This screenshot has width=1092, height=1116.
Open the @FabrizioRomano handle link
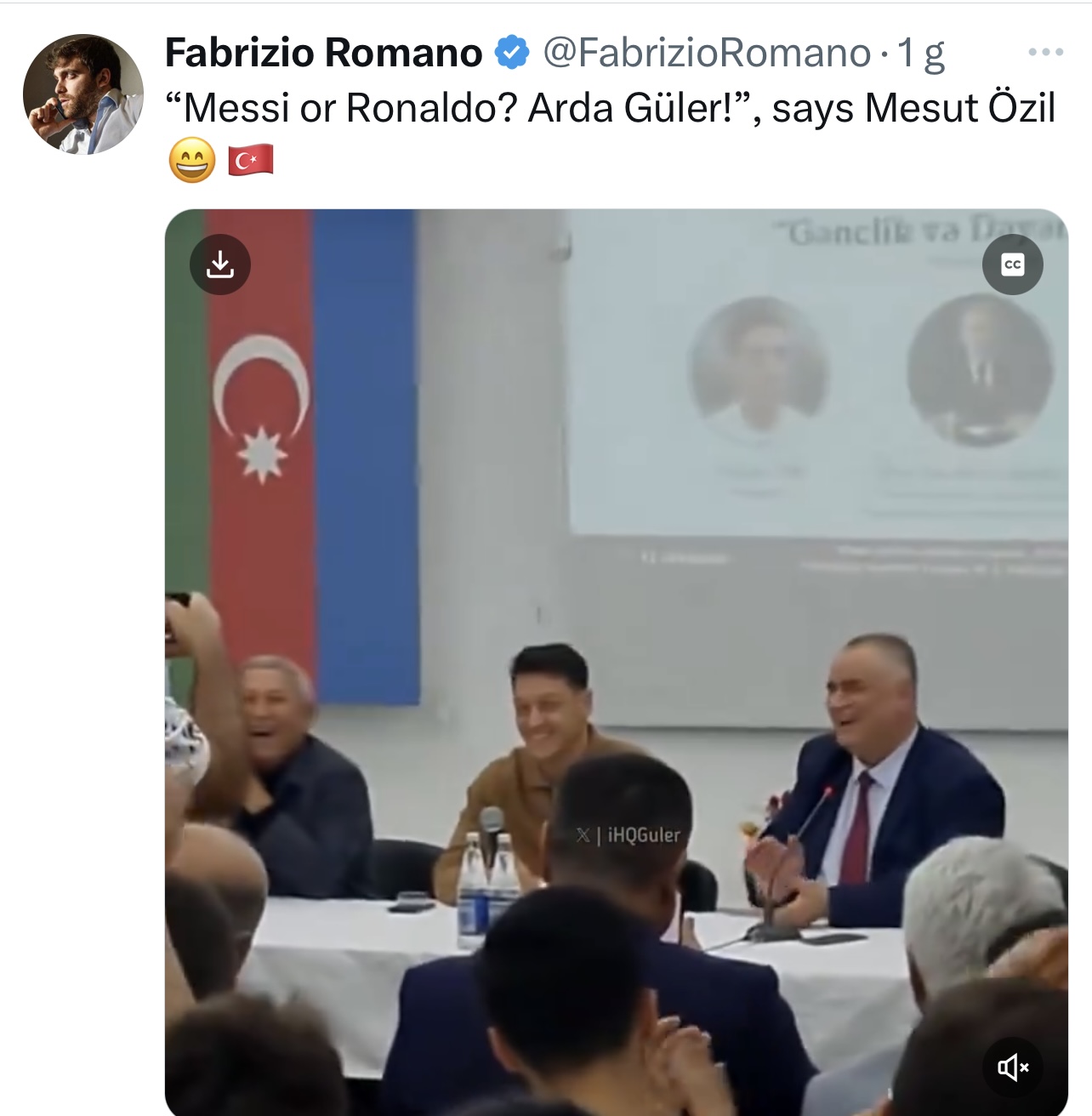coord(707,54)
